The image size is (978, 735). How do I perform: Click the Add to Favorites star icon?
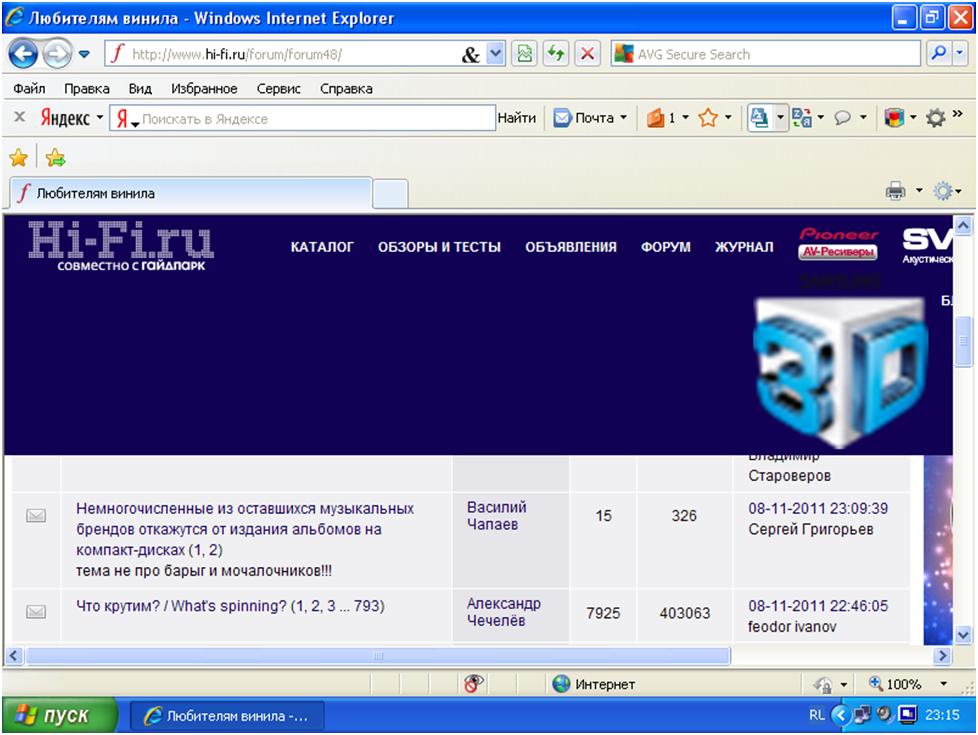(x=55, y=157)
